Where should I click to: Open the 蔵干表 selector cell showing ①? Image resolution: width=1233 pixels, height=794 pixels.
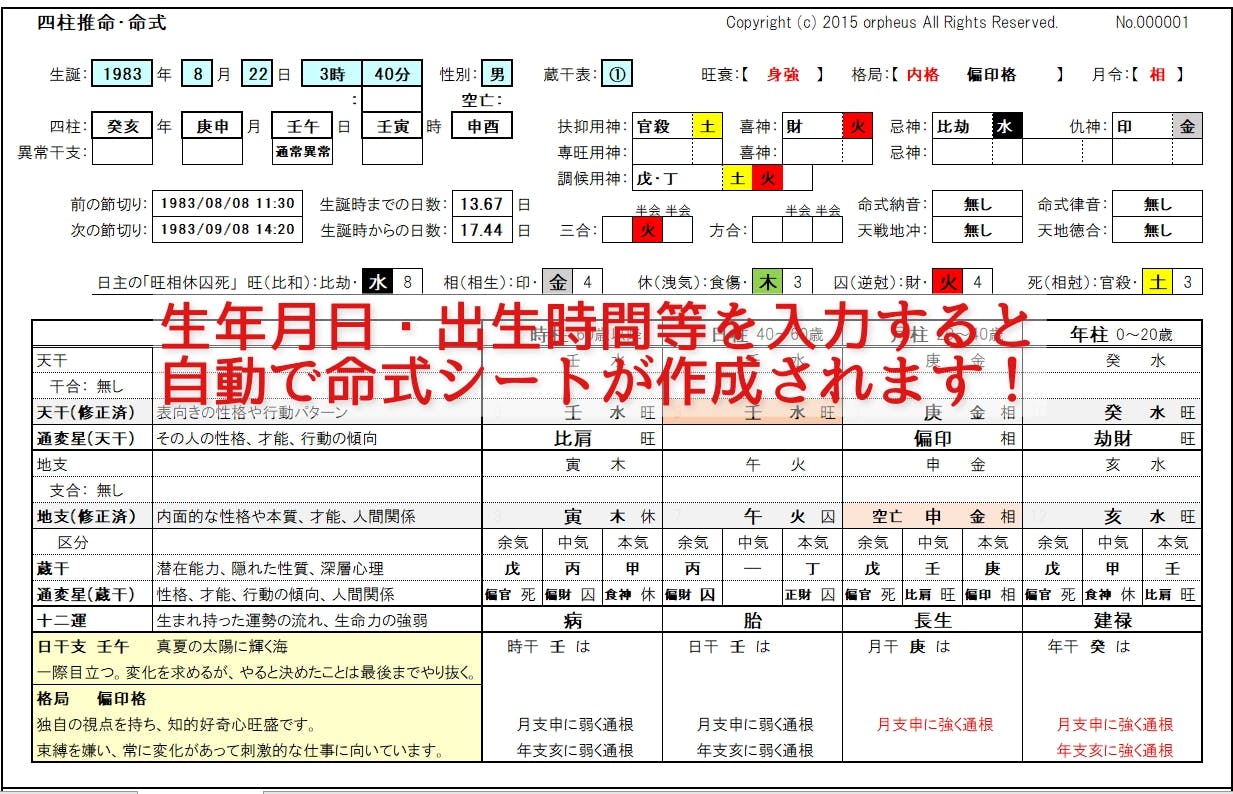point(617,74)
